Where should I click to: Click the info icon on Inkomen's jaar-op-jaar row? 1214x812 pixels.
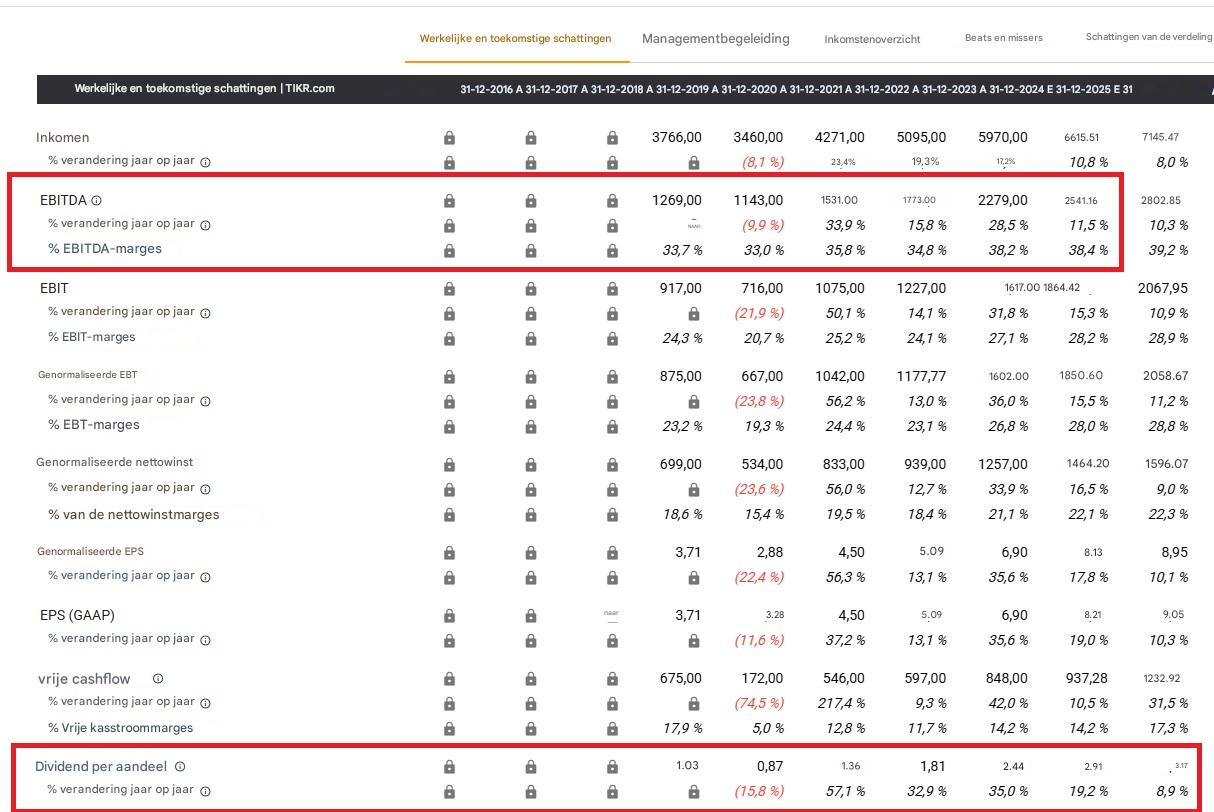pyautogui.click(x=205, y=163)
